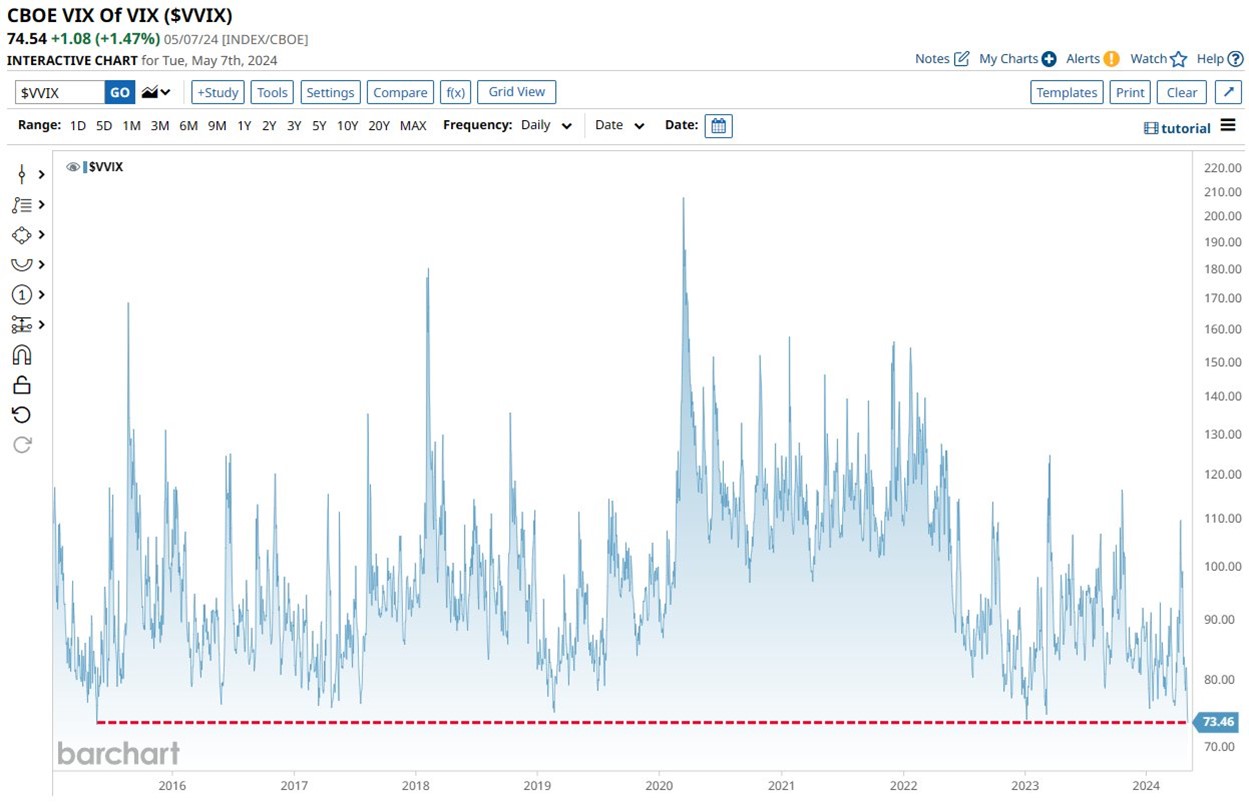Image resolution: width=1249 pixels, height=803 pixels.
Task: Select the crosshair line drawing tool
Action: (22, 174)
